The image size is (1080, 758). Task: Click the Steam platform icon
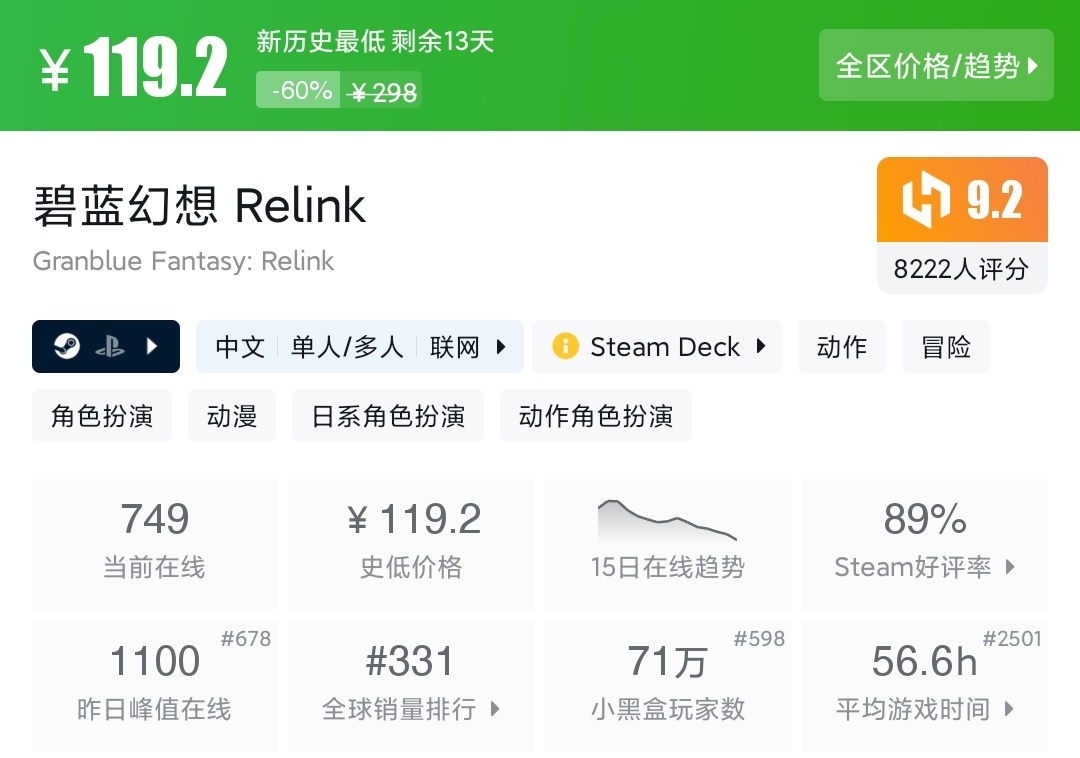67,347
